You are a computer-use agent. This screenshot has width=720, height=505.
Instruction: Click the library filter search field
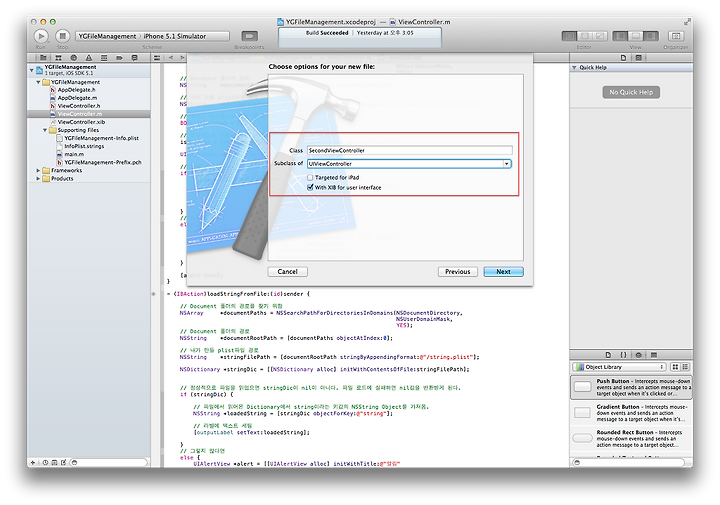(x=628, y=462)
